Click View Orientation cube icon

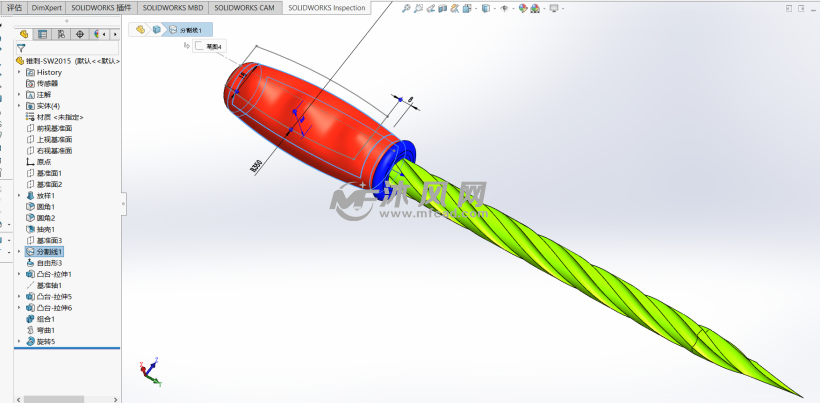click(x=465, y=8)
